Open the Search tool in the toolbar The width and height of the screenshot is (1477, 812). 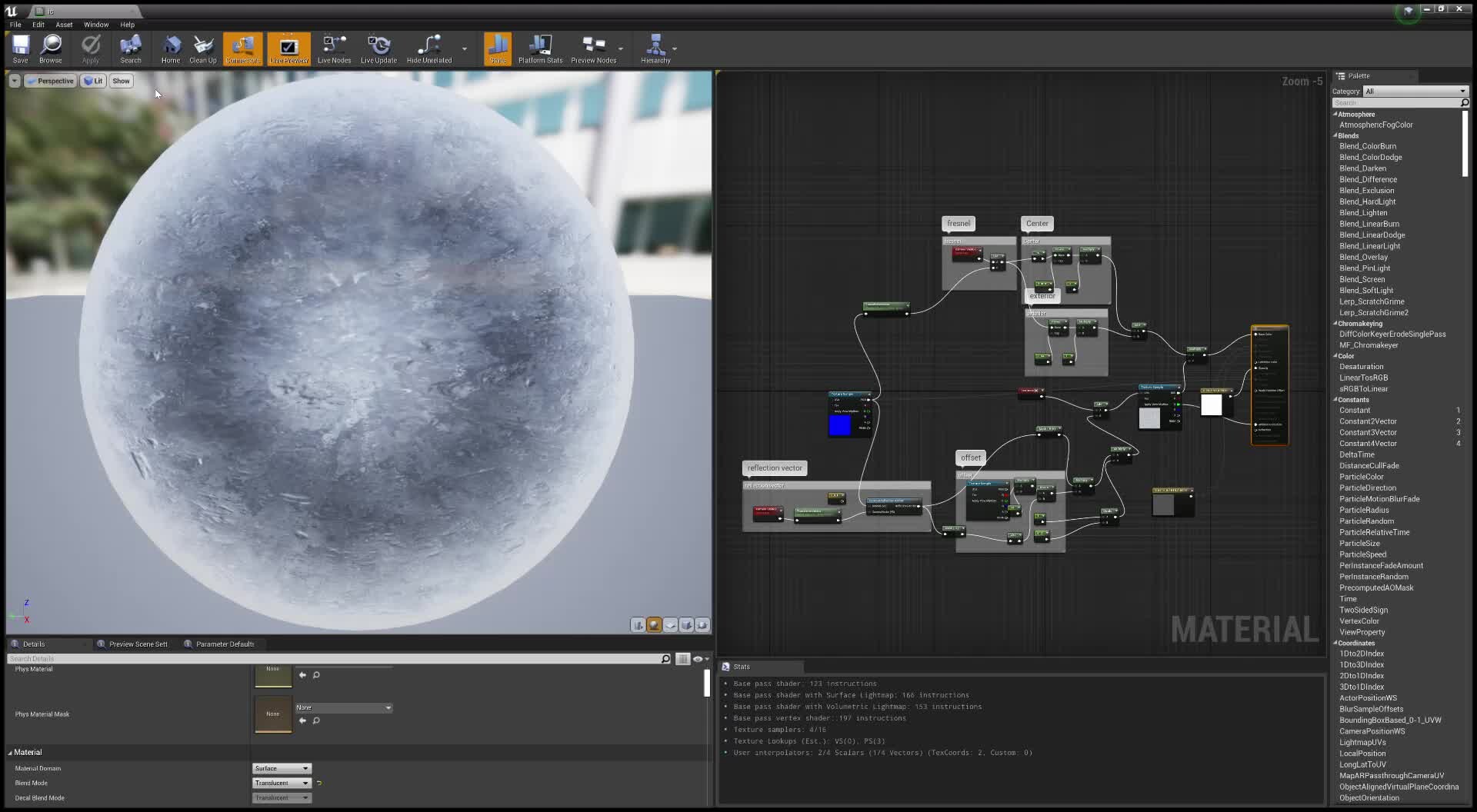tap(131, 48)
